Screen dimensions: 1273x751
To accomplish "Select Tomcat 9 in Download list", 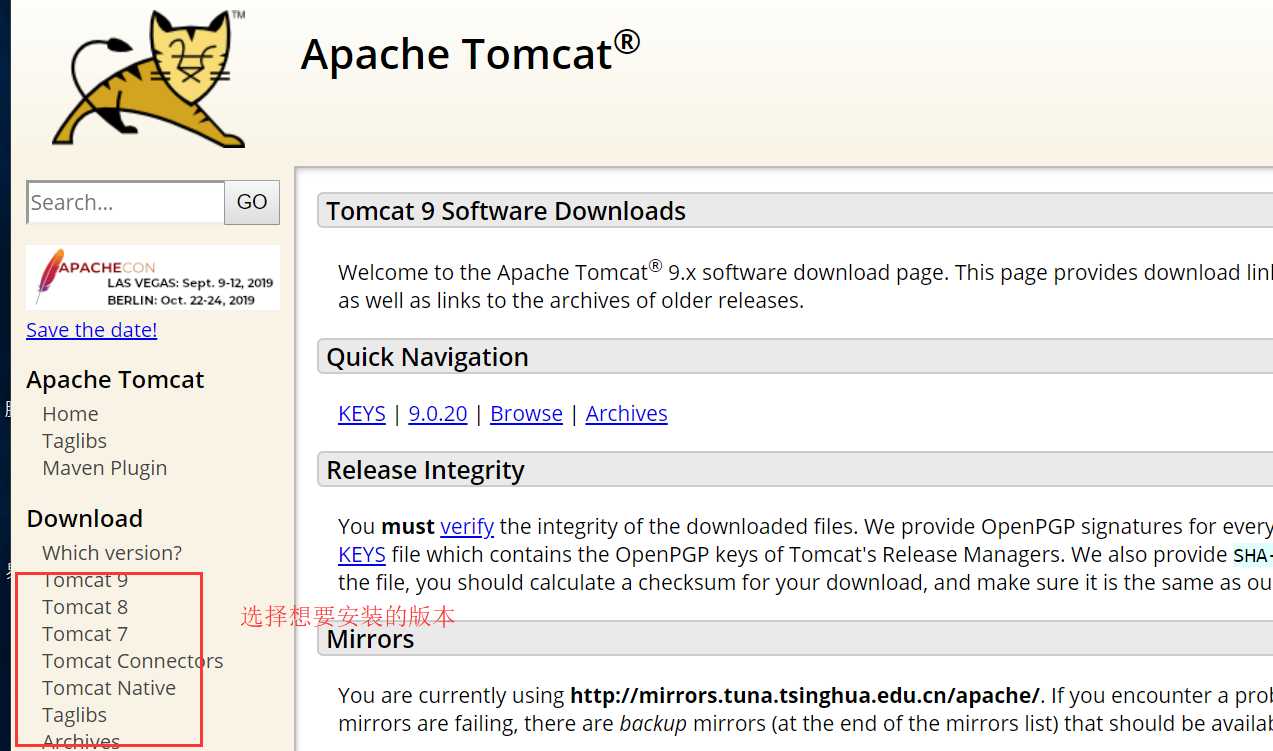I will pos(85,580).
